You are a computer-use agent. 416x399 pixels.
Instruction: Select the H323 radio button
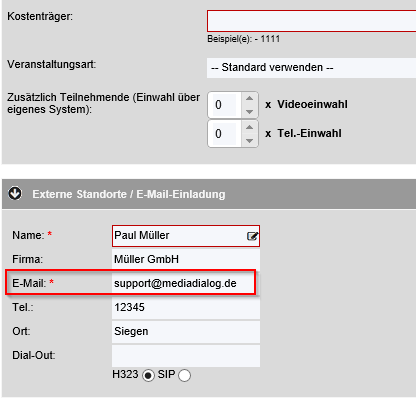(x=148, y=375)
